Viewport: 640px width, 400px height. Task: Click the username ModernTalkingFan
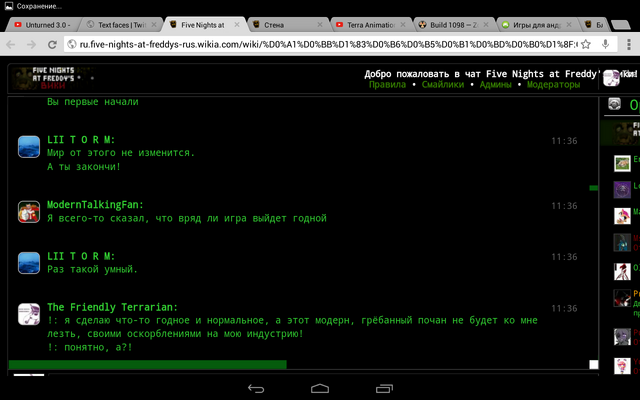95,205
